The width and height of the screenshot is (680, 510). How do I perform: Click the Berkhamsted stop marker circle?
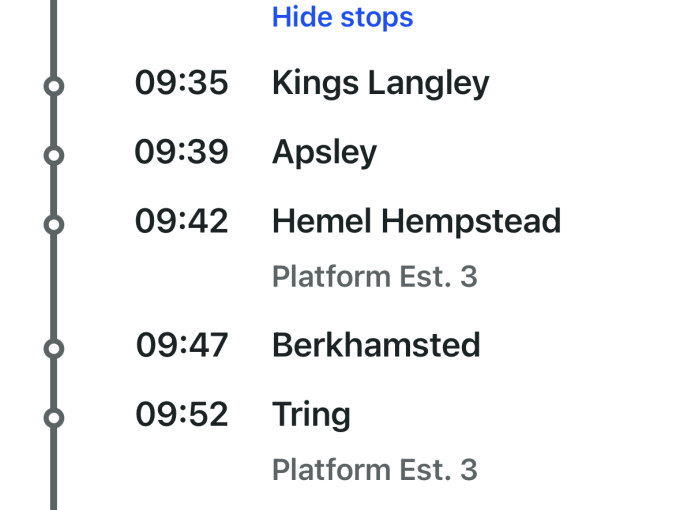coord(55,348)
